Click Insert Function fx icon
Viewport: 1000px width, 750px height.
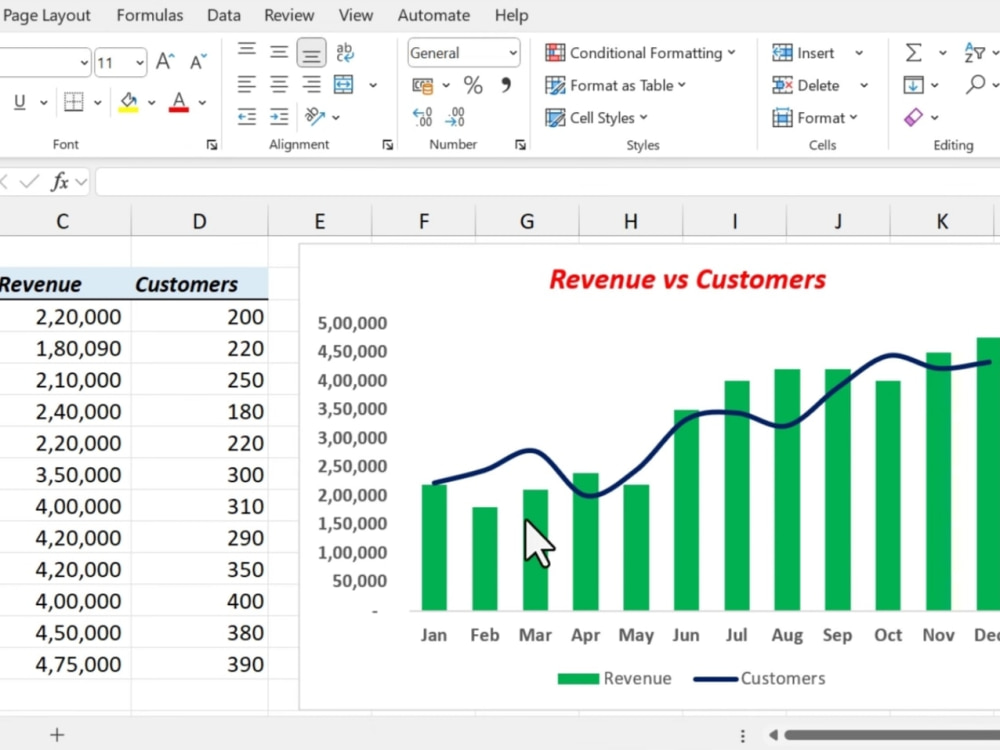60,182
